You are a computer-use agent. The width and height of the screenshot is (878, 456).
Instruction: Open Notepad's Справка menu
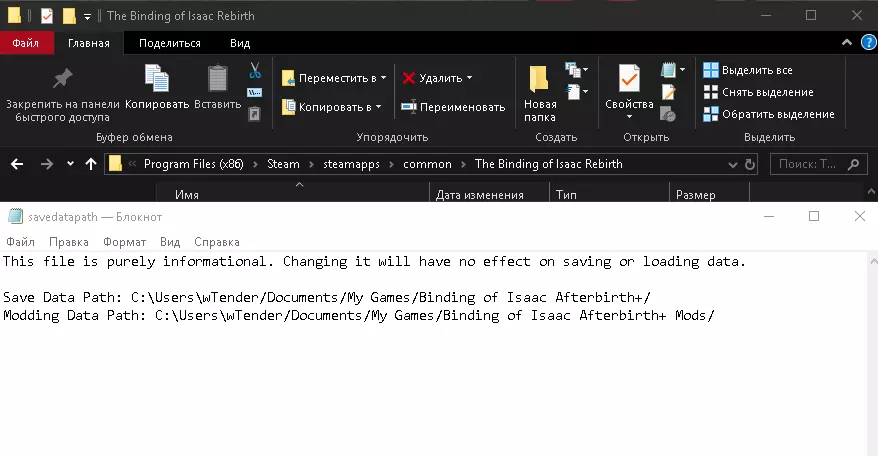217,242
